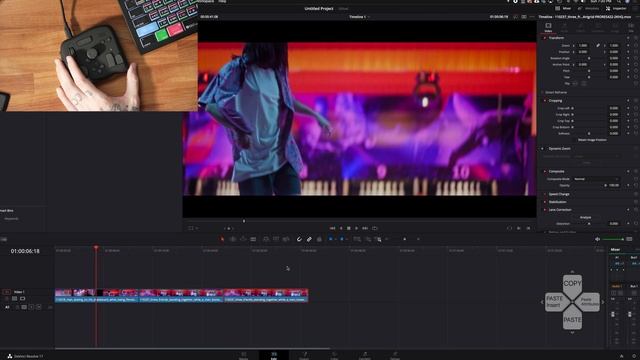640x360 pixels.
Task: Collapse the Composite section header
Action: tap(556, 171)
